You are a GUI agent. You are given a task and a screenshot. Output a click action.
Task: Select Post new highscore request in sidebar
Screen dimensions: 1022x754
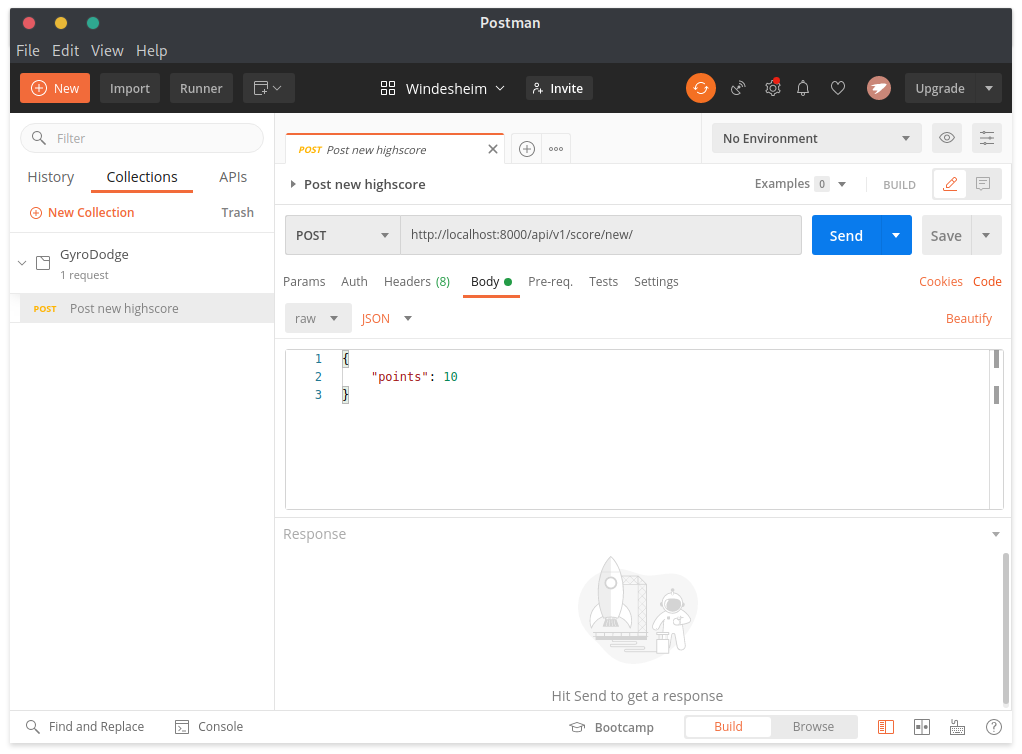coord(142,308)
